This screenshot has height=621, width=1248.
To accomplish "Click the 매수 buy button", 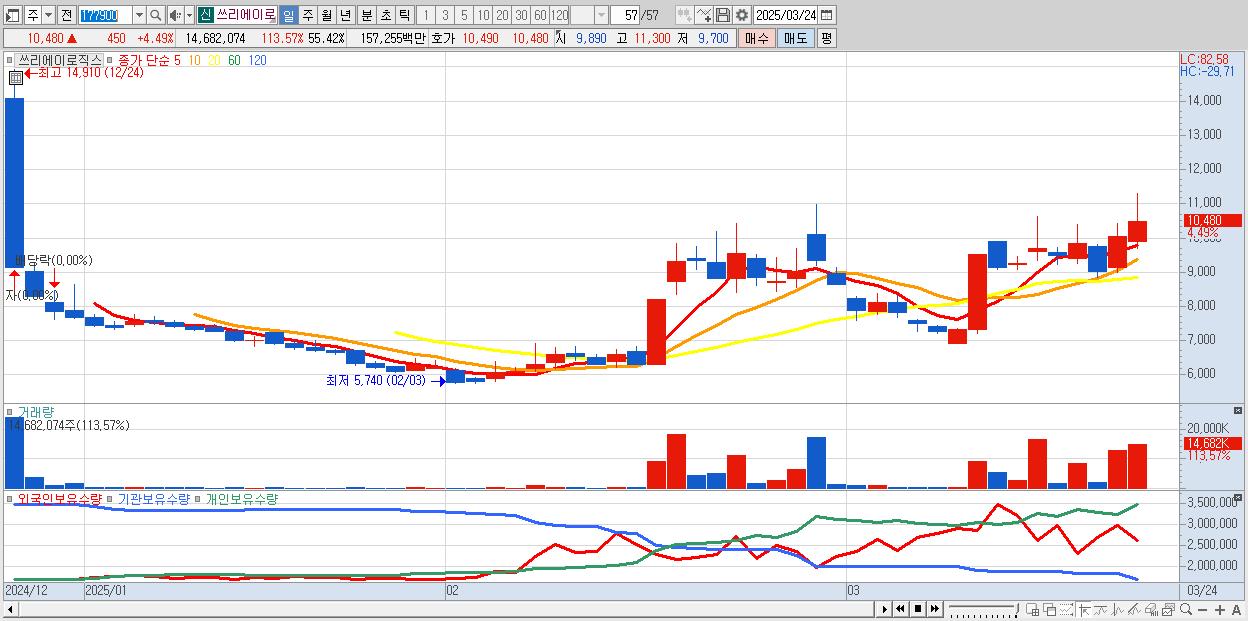I will coord(756,38).
